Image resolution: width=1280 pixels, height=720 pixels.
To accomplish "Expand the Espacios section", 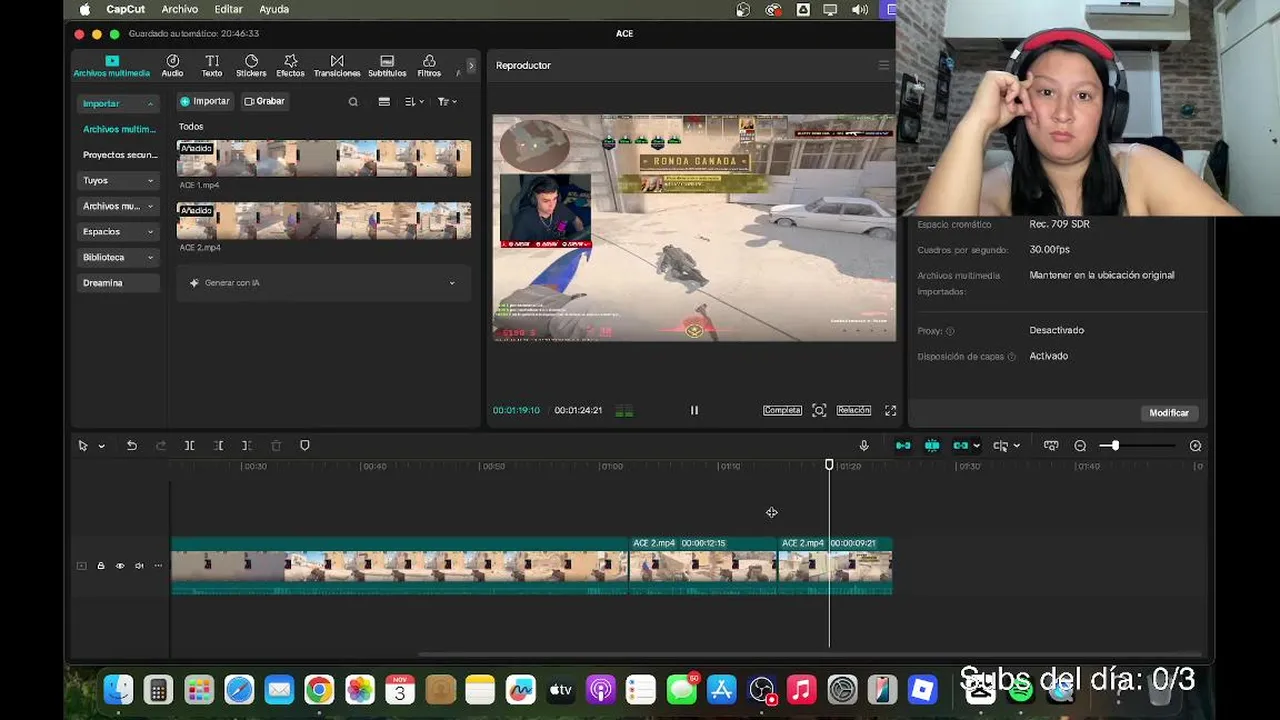I will tap(118, 232).
